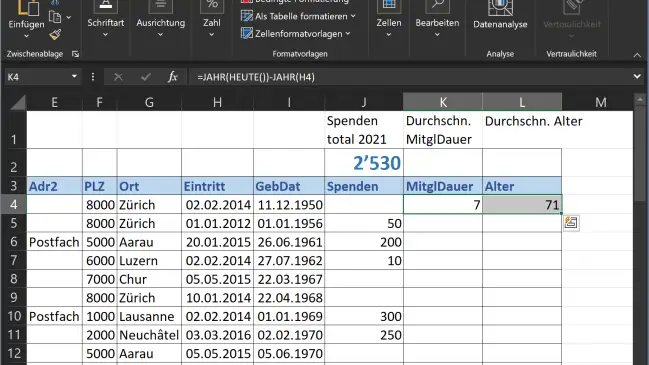This screenshot has width=649, height=365.
Task: Click the Einfügen paste clipboard icon
Action: (28, 8)
